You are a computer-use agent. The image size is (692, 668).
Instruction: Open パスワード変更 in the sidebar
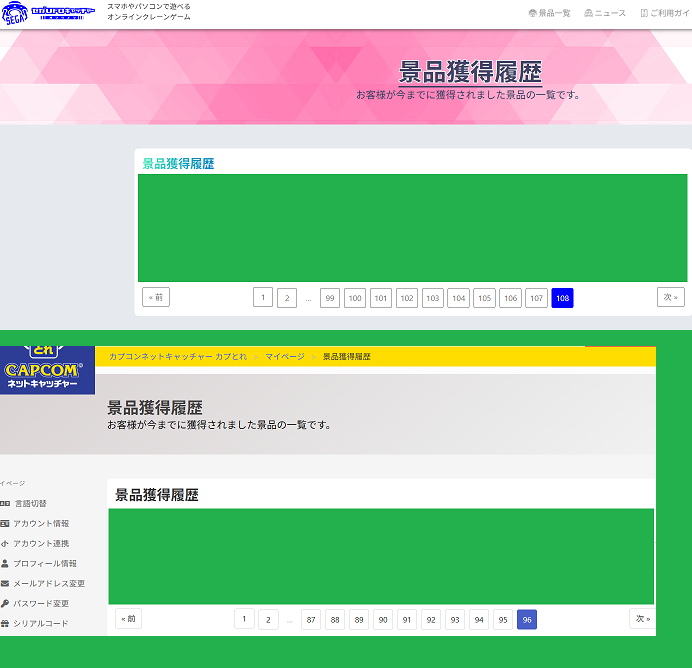[41, 603]
